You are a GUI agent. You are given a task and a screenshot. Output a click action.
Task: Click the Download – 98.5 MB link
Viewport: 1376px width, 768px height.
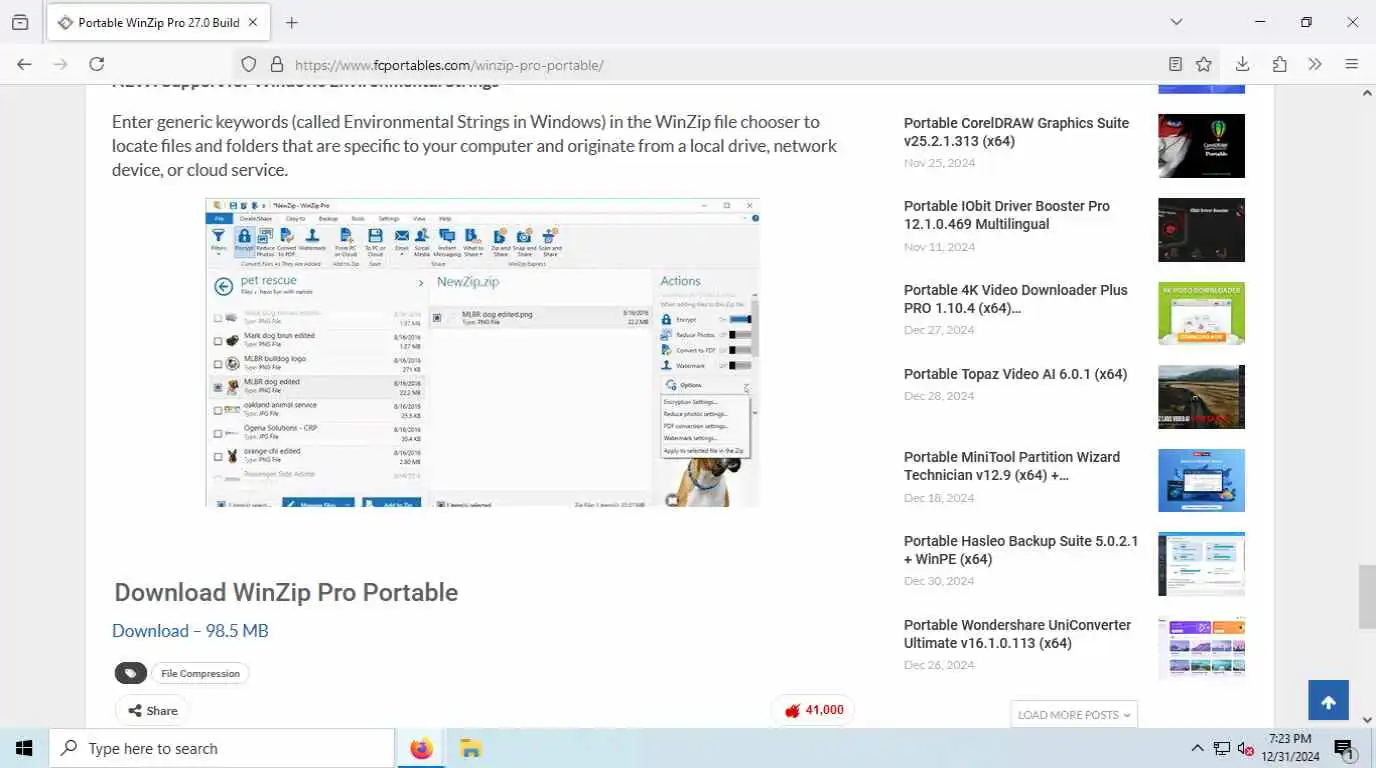190,631
